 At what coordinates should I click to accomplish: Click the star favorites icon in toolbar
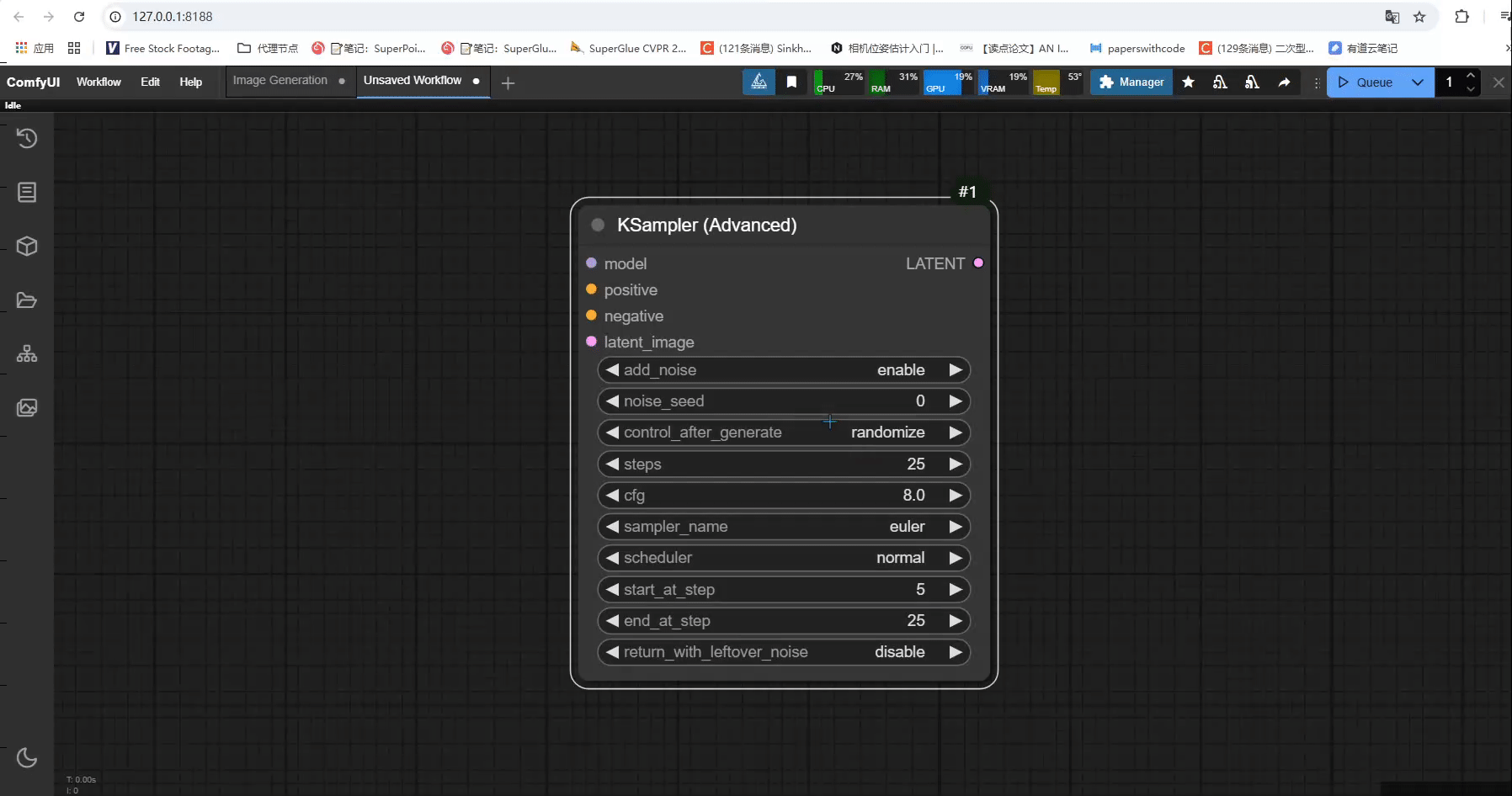[1188, 82]
